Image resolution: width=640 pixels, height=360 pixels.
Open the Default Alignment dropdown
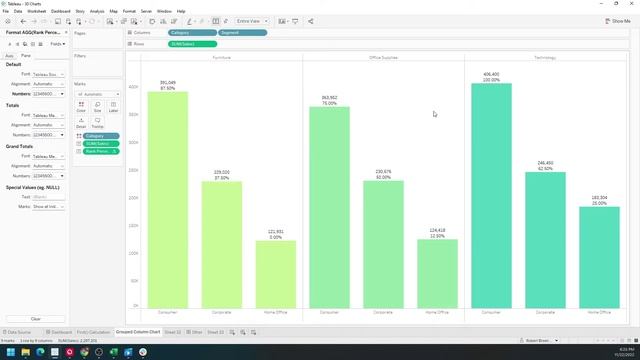[48, 84]
